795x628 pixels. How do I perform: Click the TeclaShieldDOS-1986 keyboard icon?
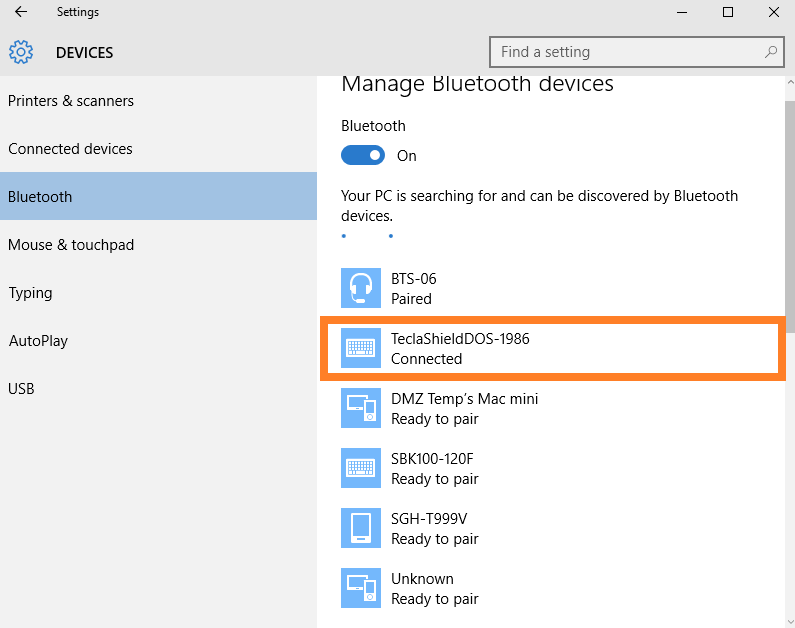click(360, 348)
